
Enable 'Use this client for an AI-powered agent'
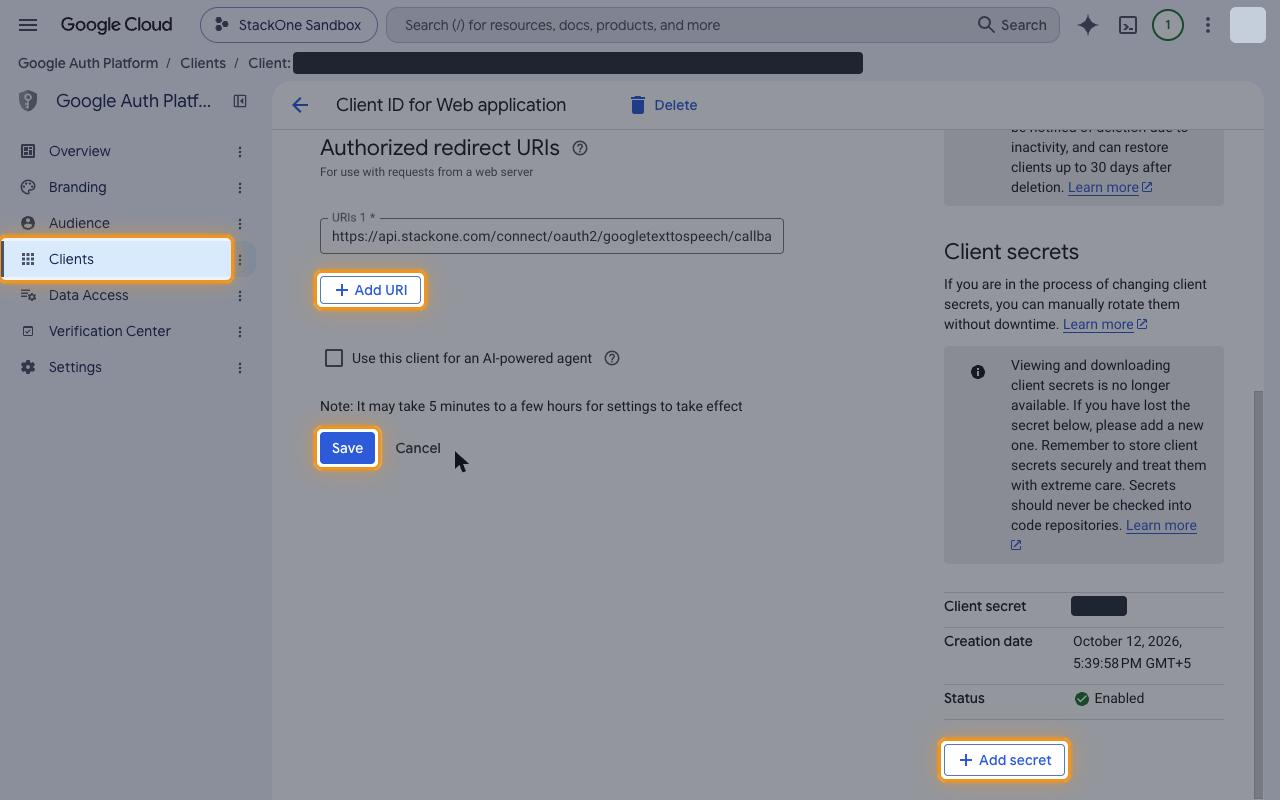pyautogui.click(x=334, y=358)
